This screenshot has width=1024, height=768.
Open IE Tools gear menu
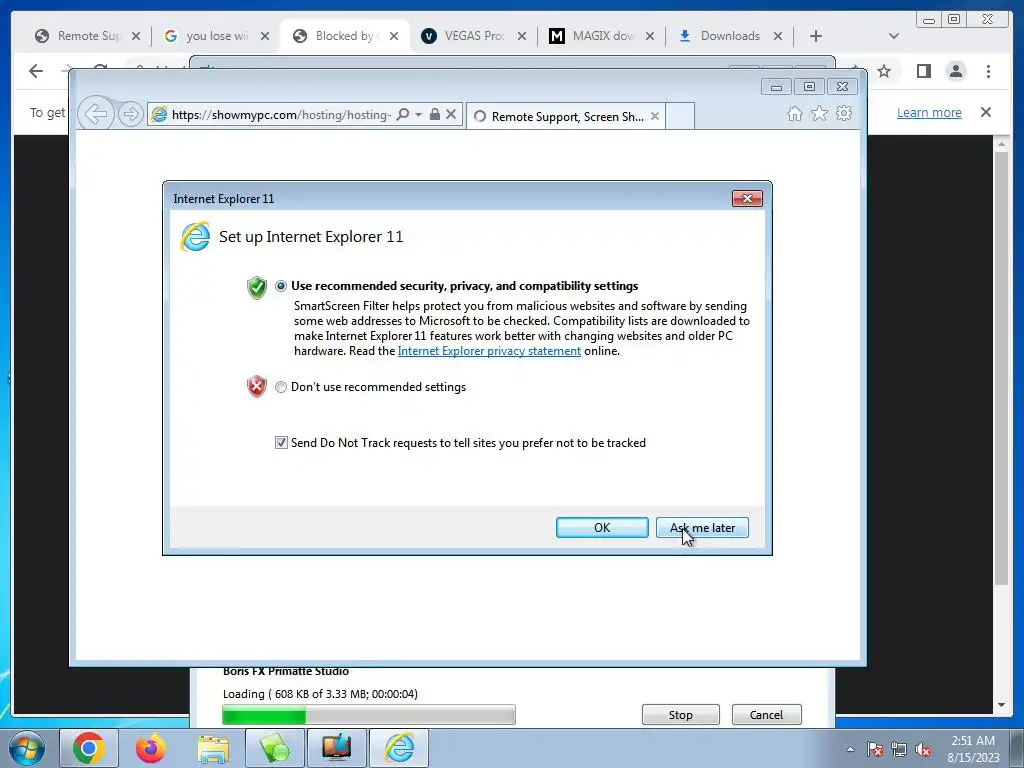[x=844, y=114]
